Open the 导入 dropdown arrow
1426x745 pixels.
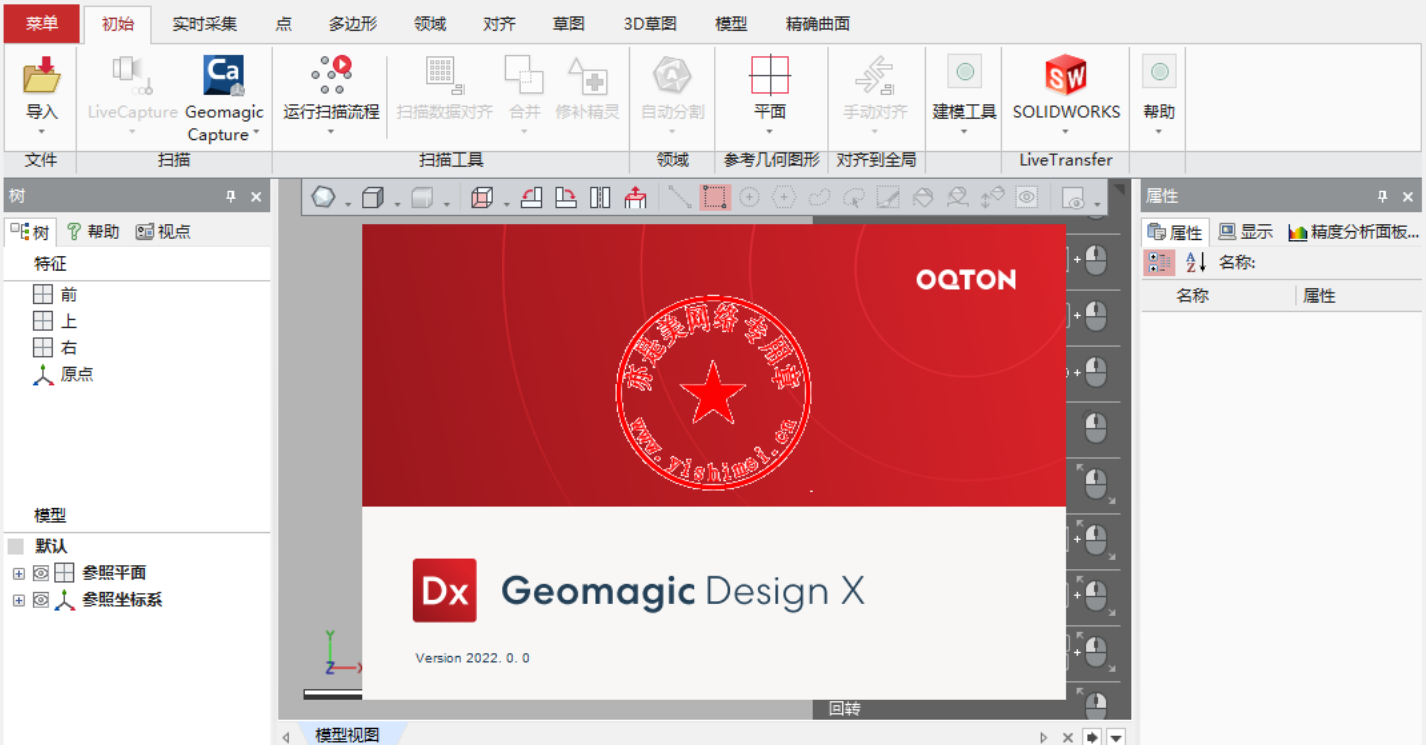(x=42, y=131)
